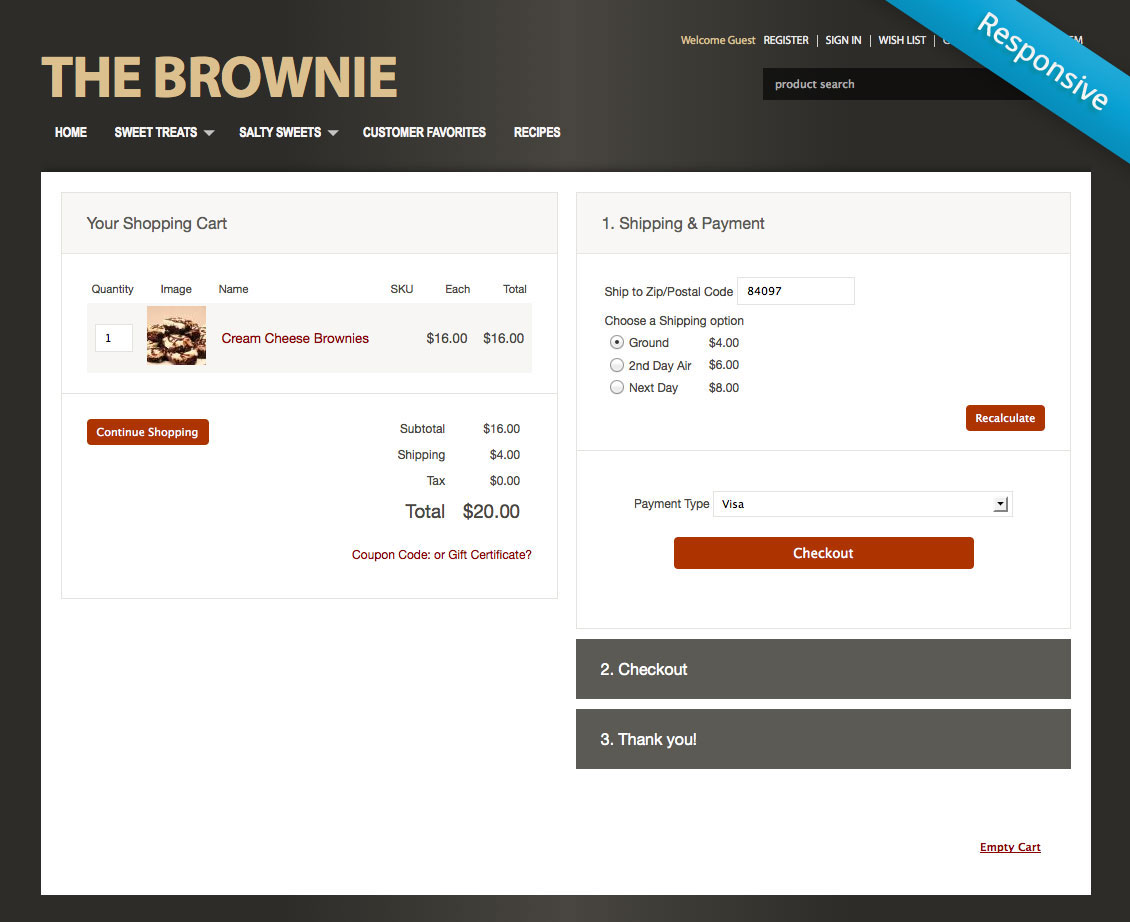Choose 2nd Day Air shipping
The width and height of the screenshot is (1130, 922).
click(617, 364)
